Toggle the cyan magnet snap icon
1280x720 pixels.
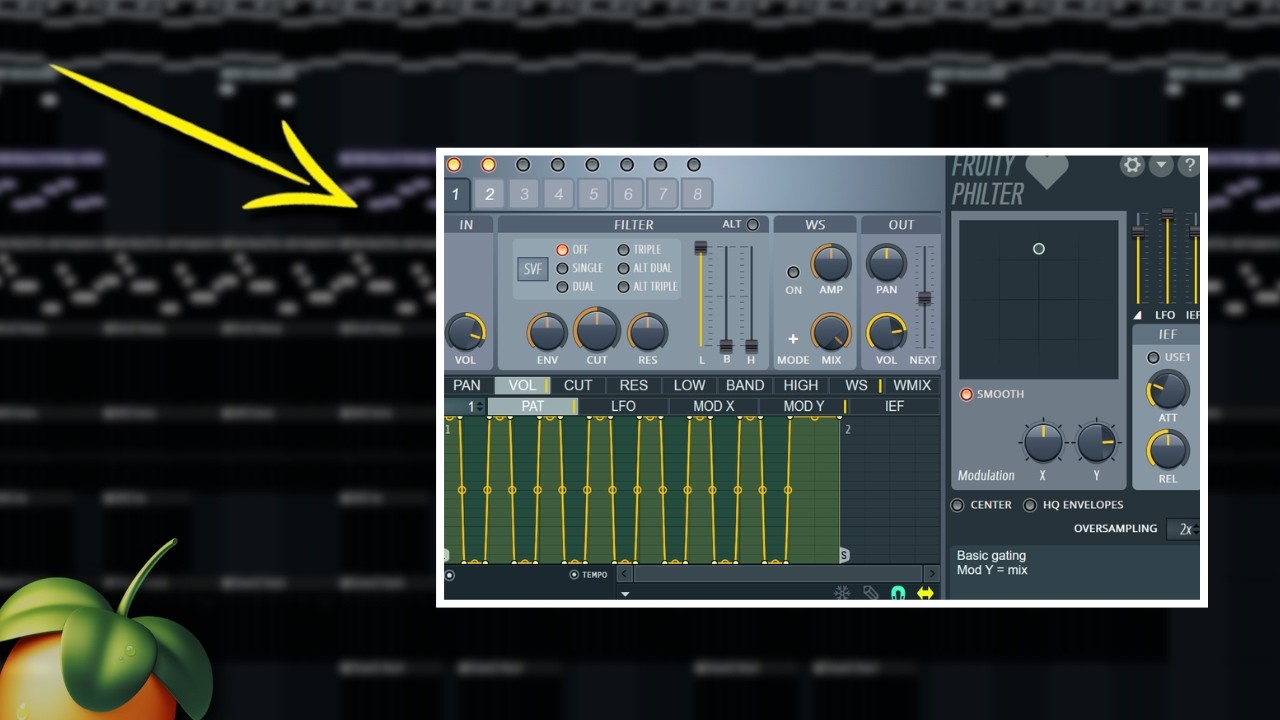coord(898,593)
